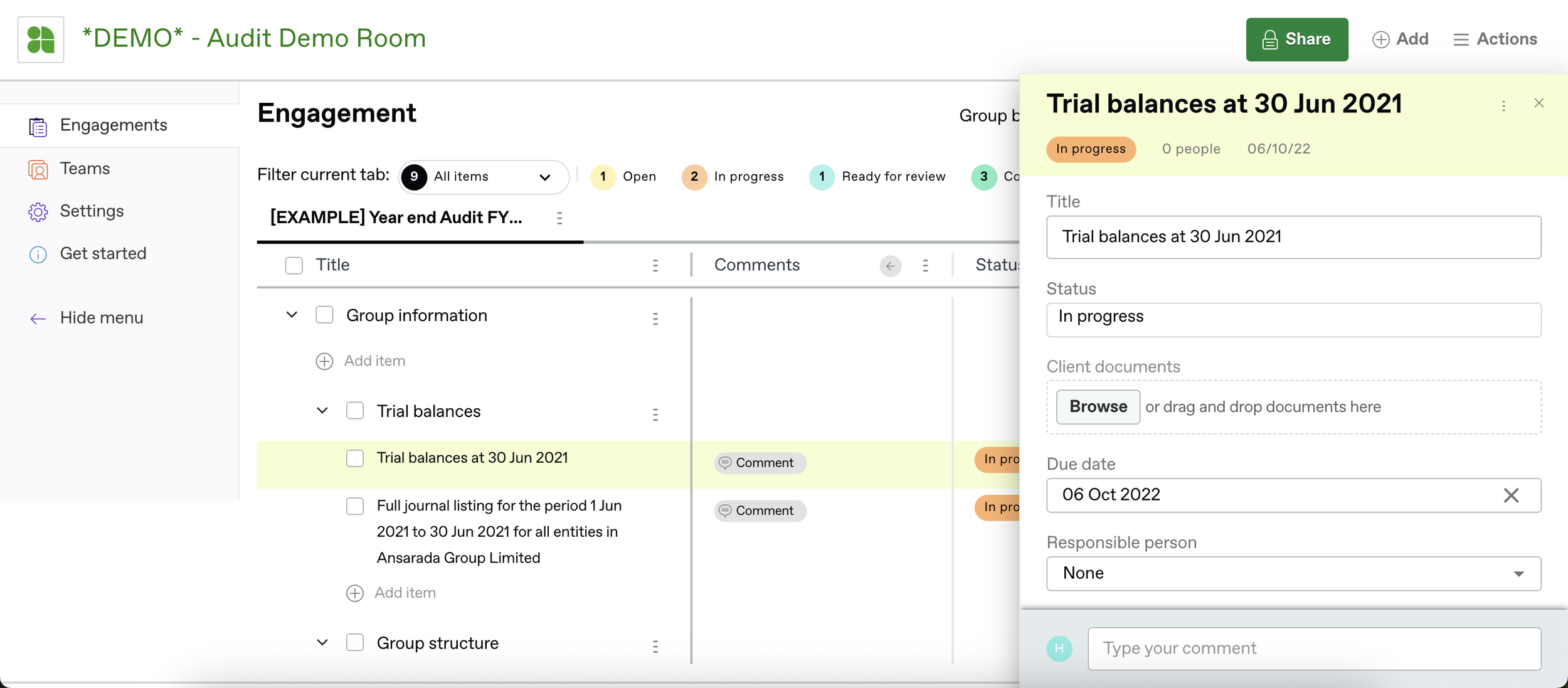The image size is (1568, 688).
Task: Click Get started info icon
Action: [38, 255]
